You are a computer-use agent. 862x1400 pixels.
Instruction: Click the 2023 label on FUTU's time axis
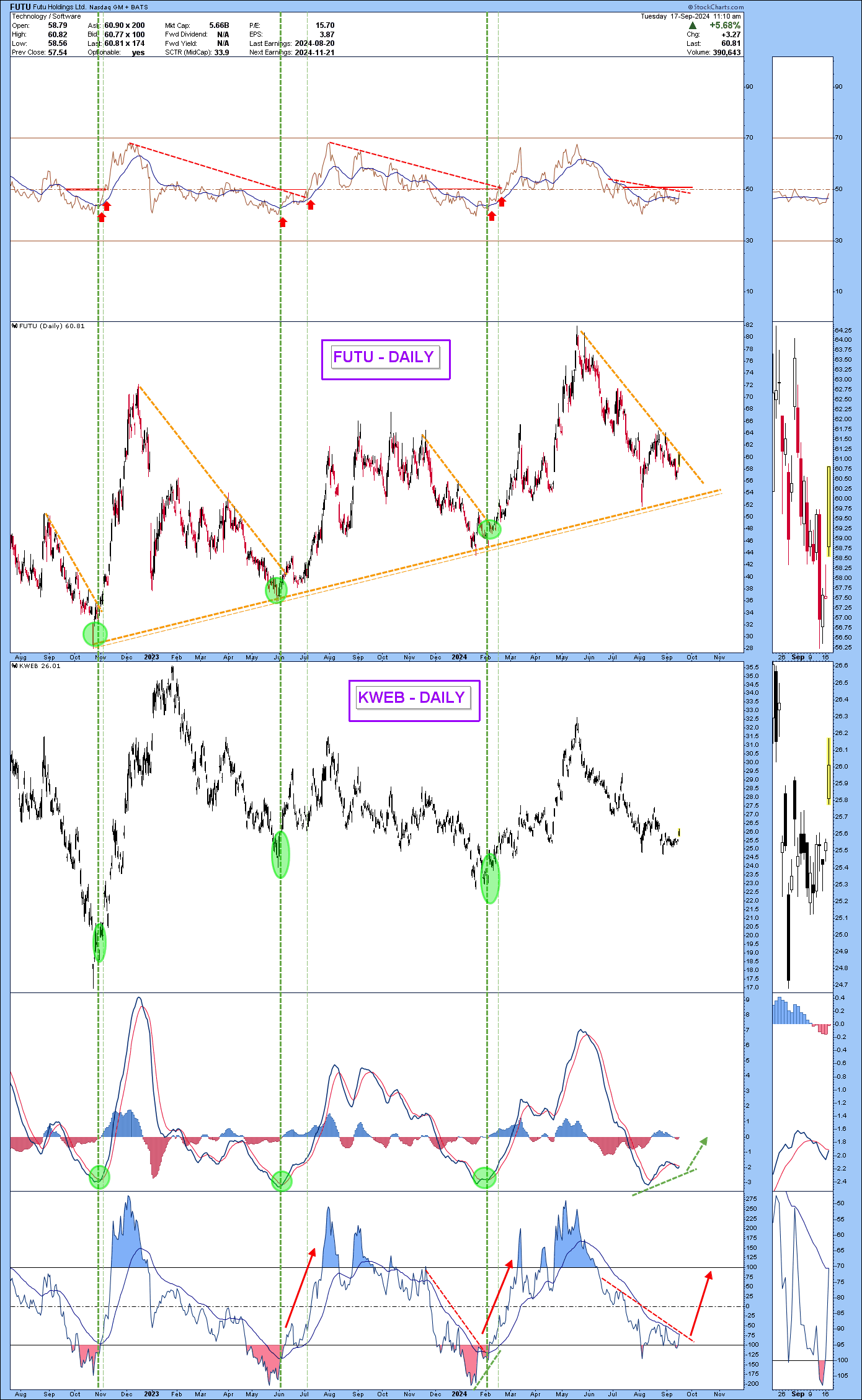[151, 657]
